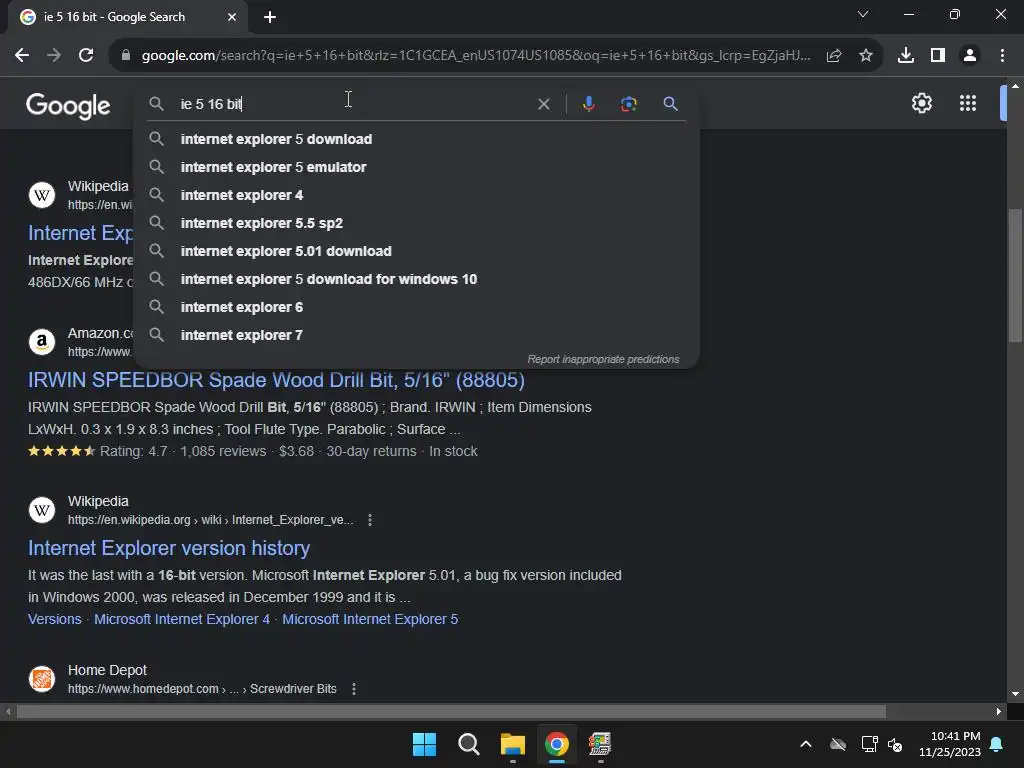Start voice search with microphone
This screenshot has width=1024, height=768.
click(x=588, y=104)
